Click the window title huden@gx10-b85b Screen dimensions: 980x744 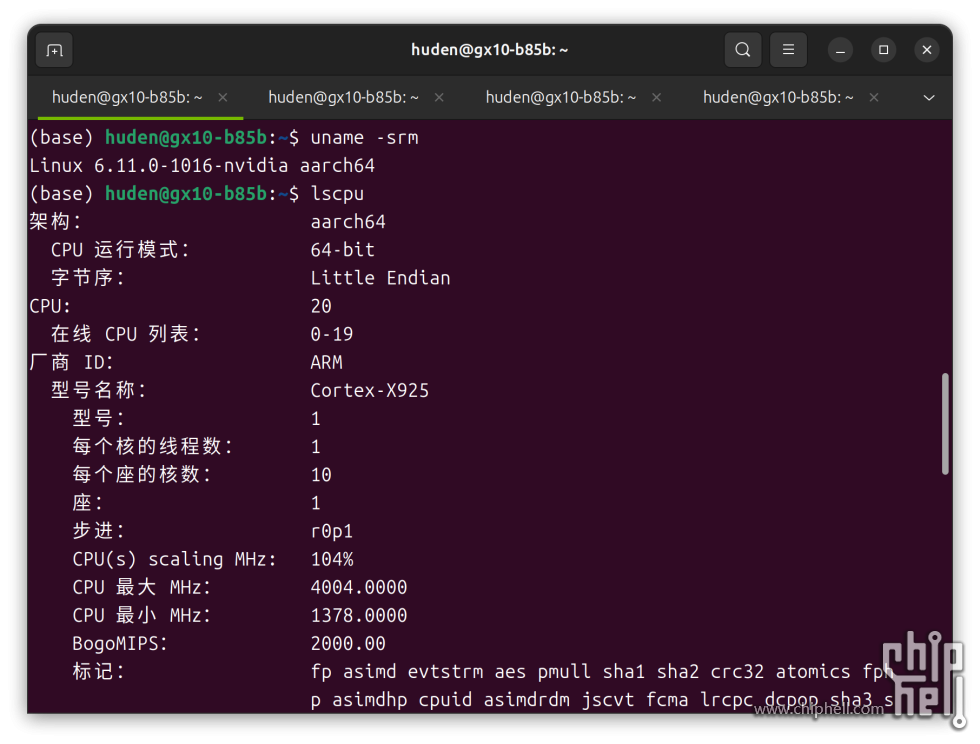pos(489,50)
